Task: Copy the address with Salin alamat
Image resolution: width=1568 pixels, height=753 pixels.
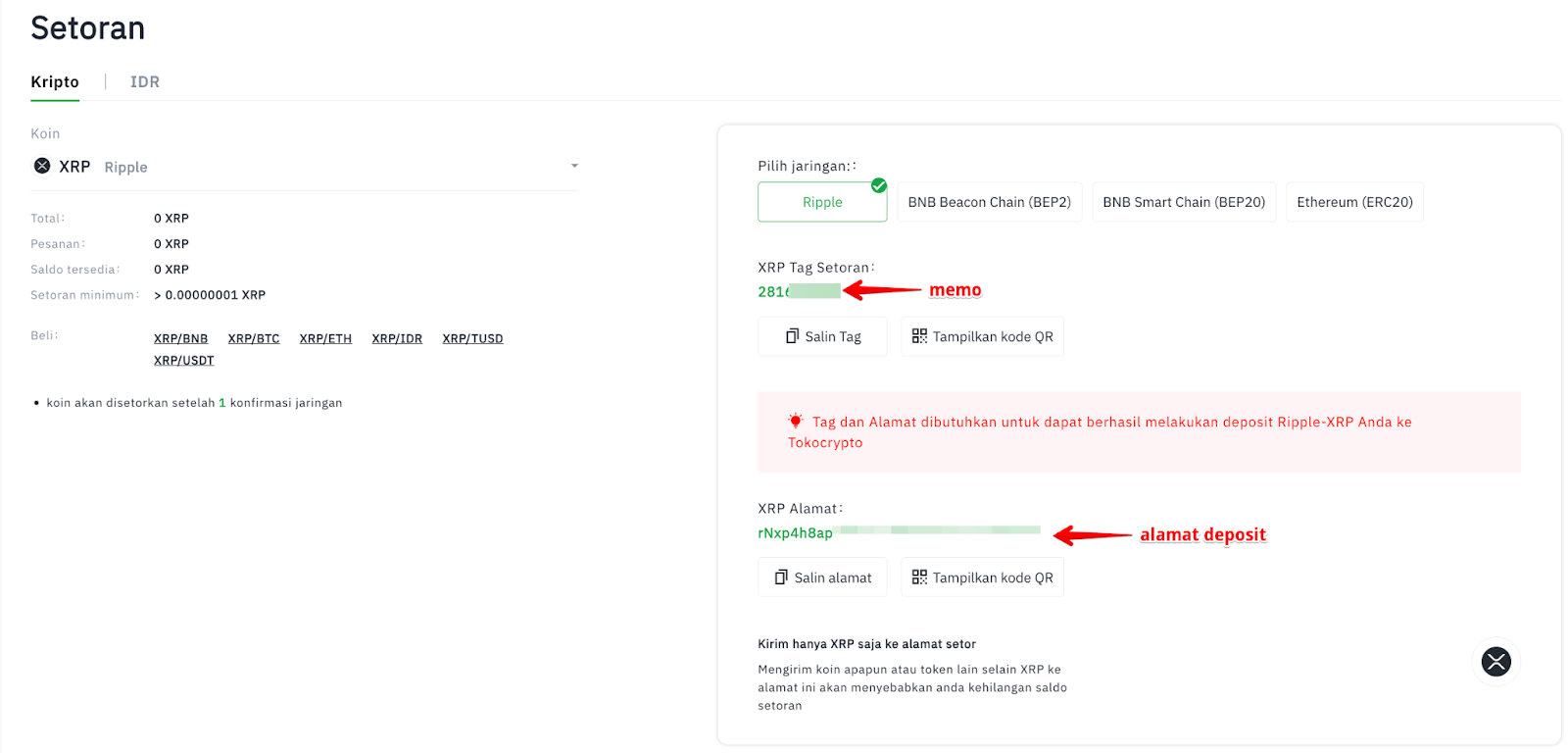Action: click(x=822, y=577)
